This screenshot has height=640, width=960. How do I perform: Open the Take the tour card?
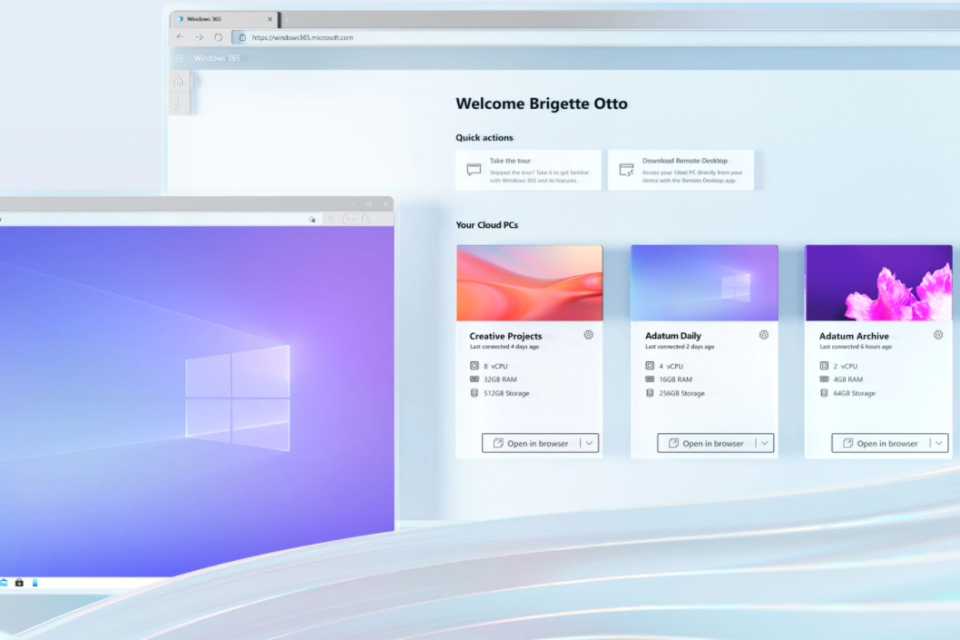pos(528,170)
